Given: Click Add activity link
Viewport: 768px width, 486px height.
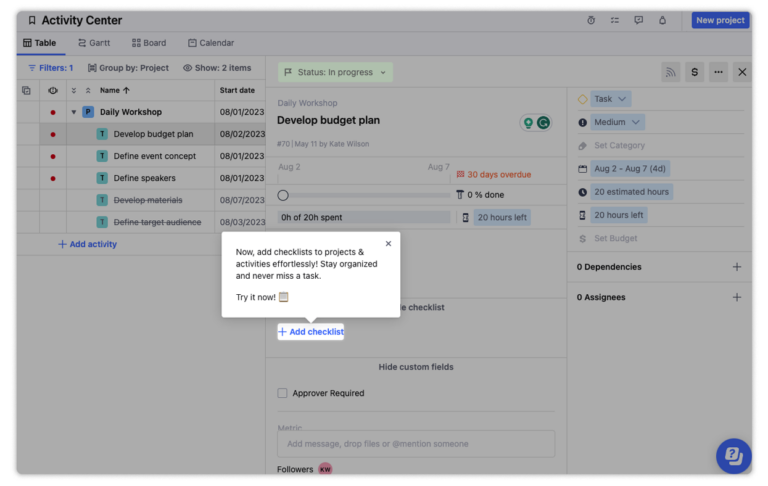Looking at the screenshot, I should point(88,244).
